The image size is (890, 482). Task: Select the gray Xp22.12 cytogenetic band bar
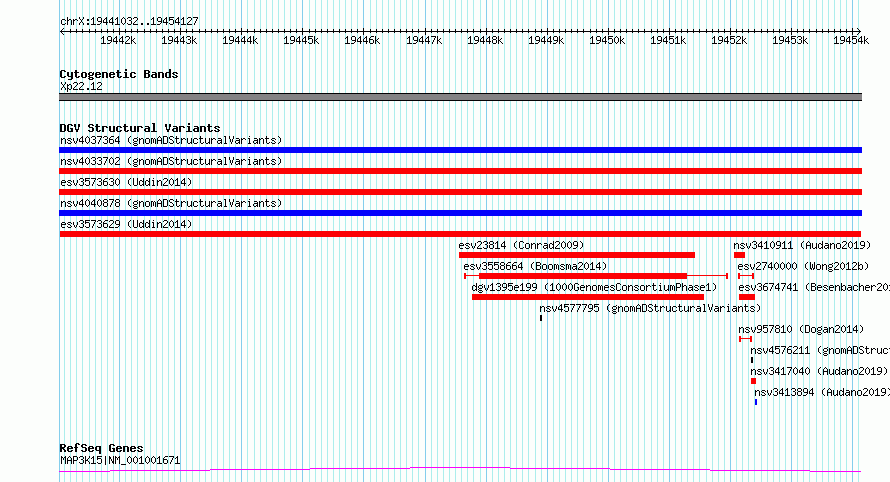[x=460, y=97]
